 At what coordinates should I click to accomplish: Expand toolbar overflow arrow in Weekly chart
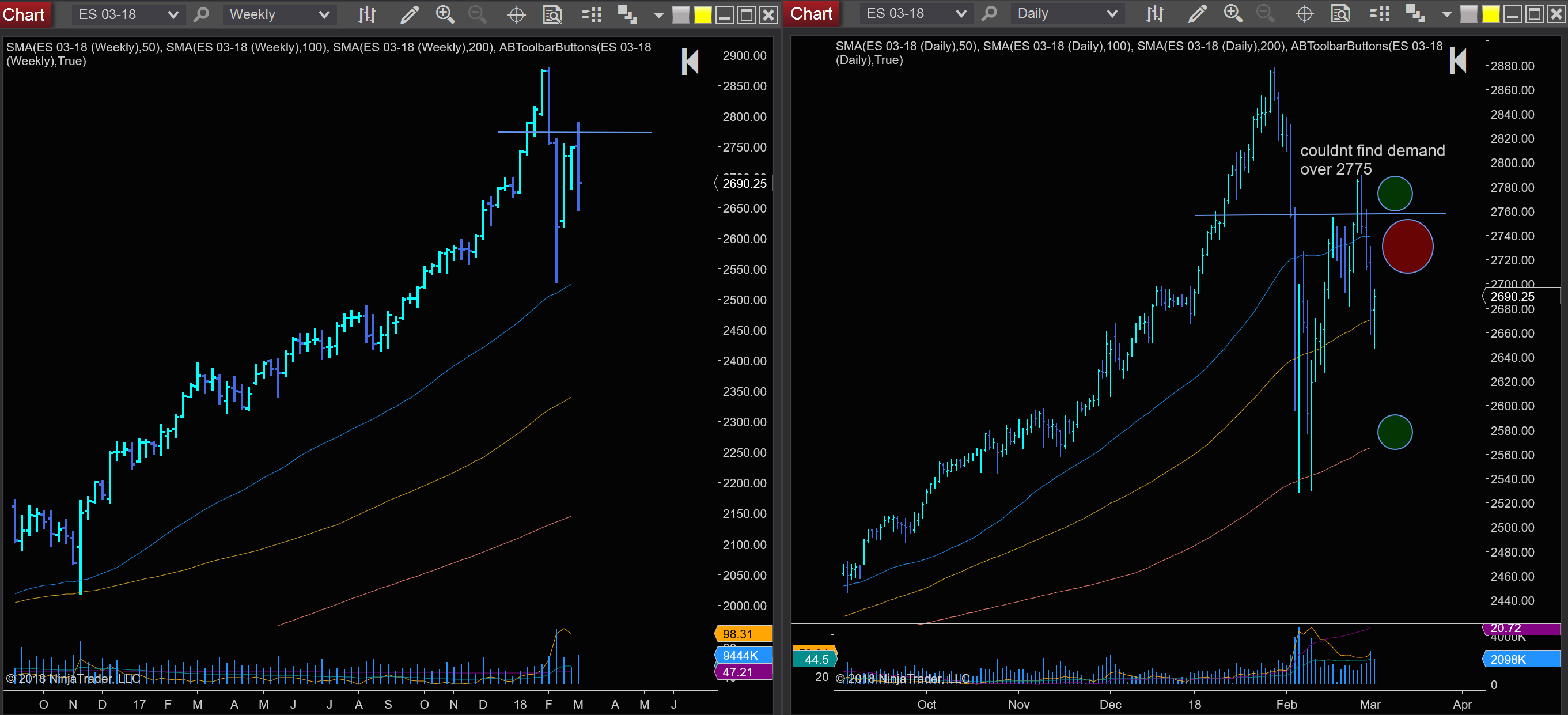(x=658, y=15)
